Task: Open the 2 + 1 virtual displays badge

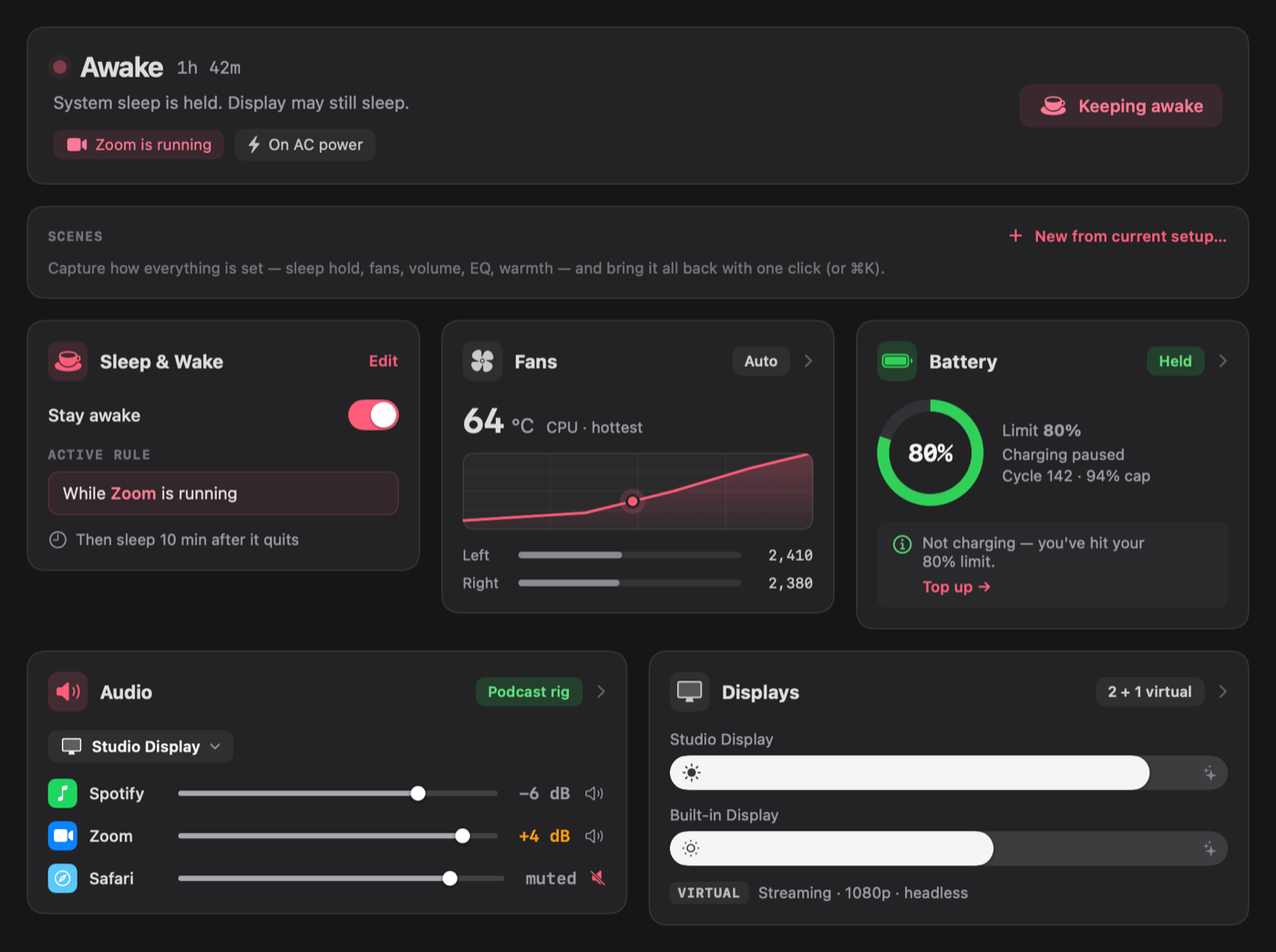Action: point(1149,691)
